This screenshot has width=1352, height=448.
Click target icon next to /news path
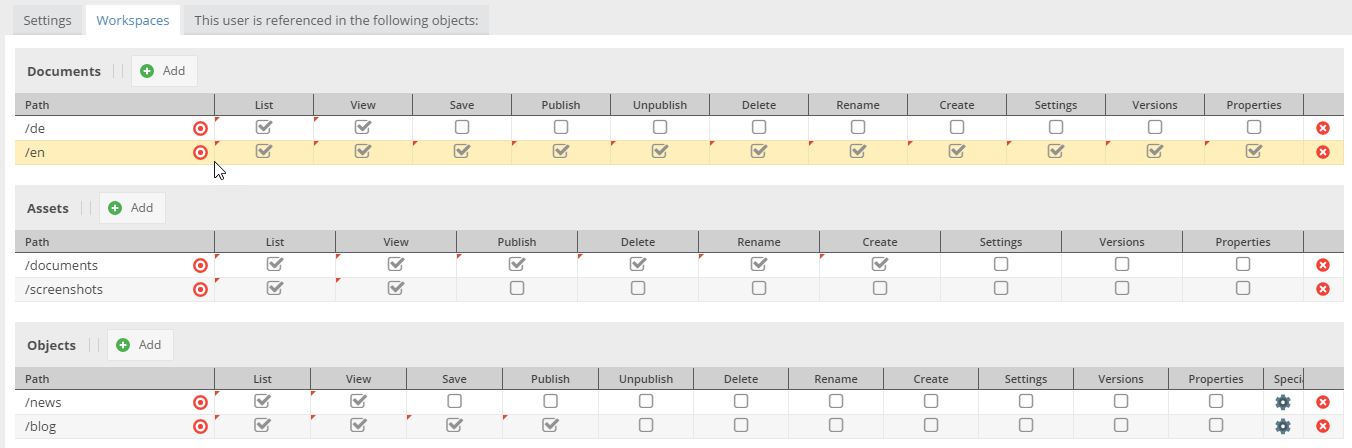(200, 402)
